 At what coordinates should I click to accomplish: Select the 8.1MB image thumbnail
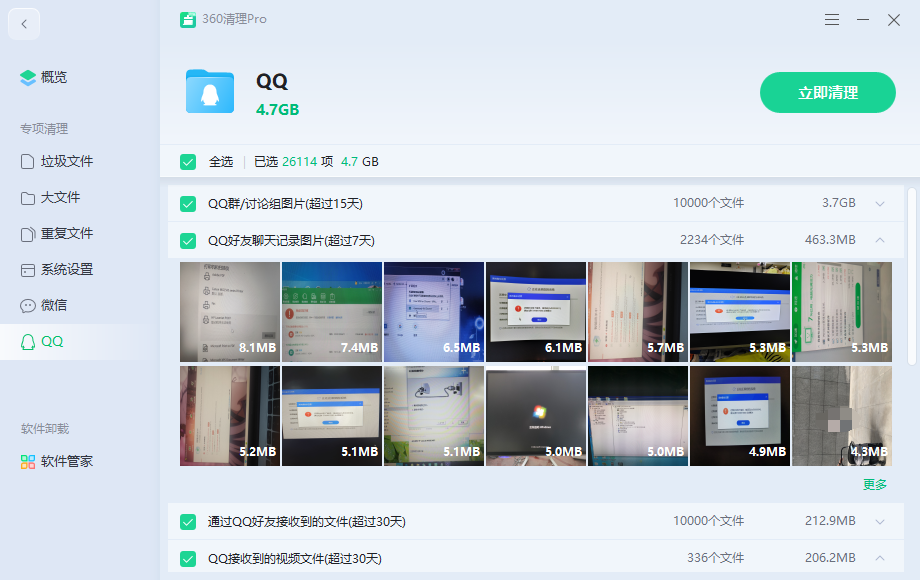pos(230,312)
